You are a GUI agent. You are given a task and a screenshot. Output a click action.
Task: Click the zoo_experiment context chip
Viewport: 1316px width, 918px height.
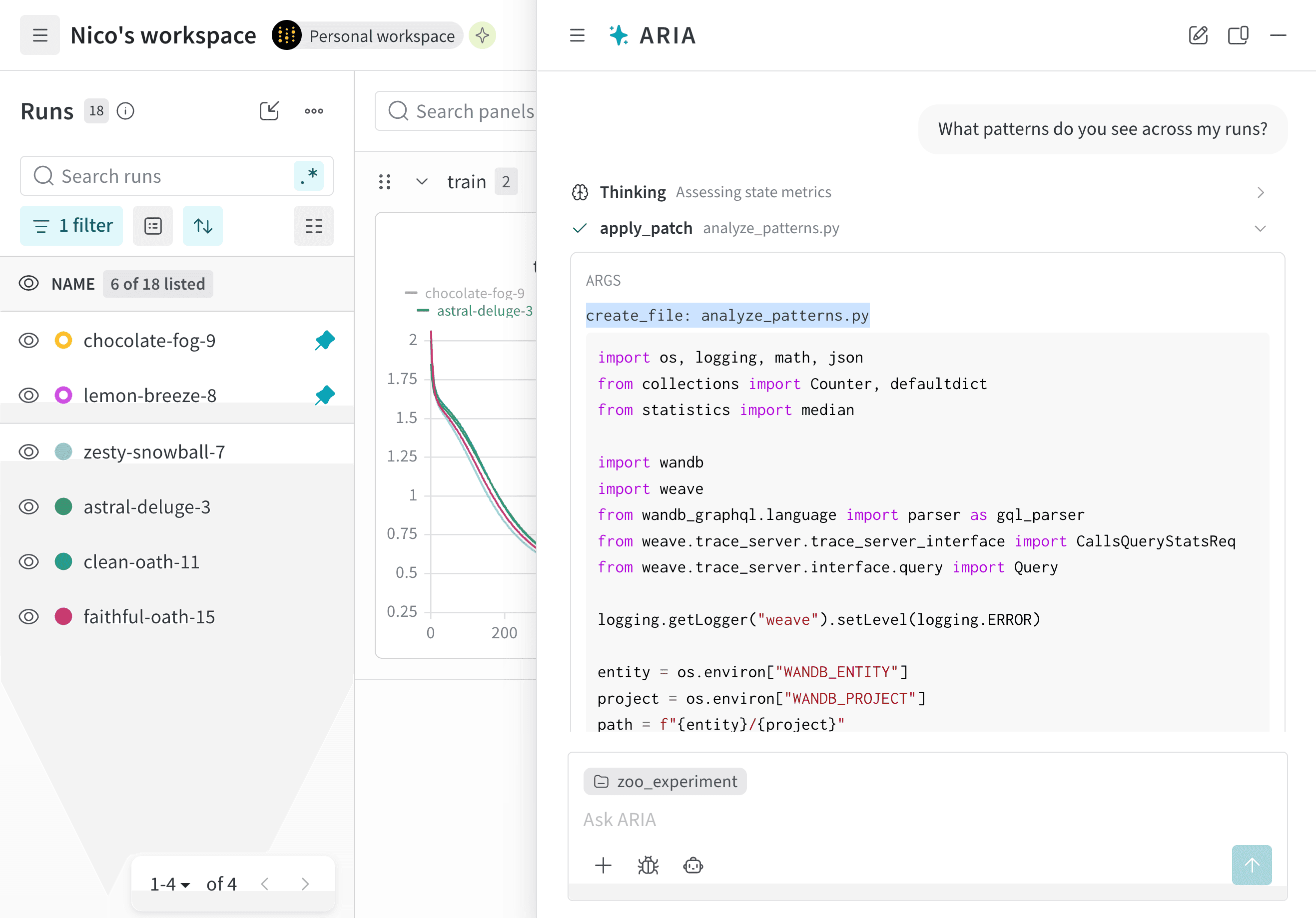point(665,782)
